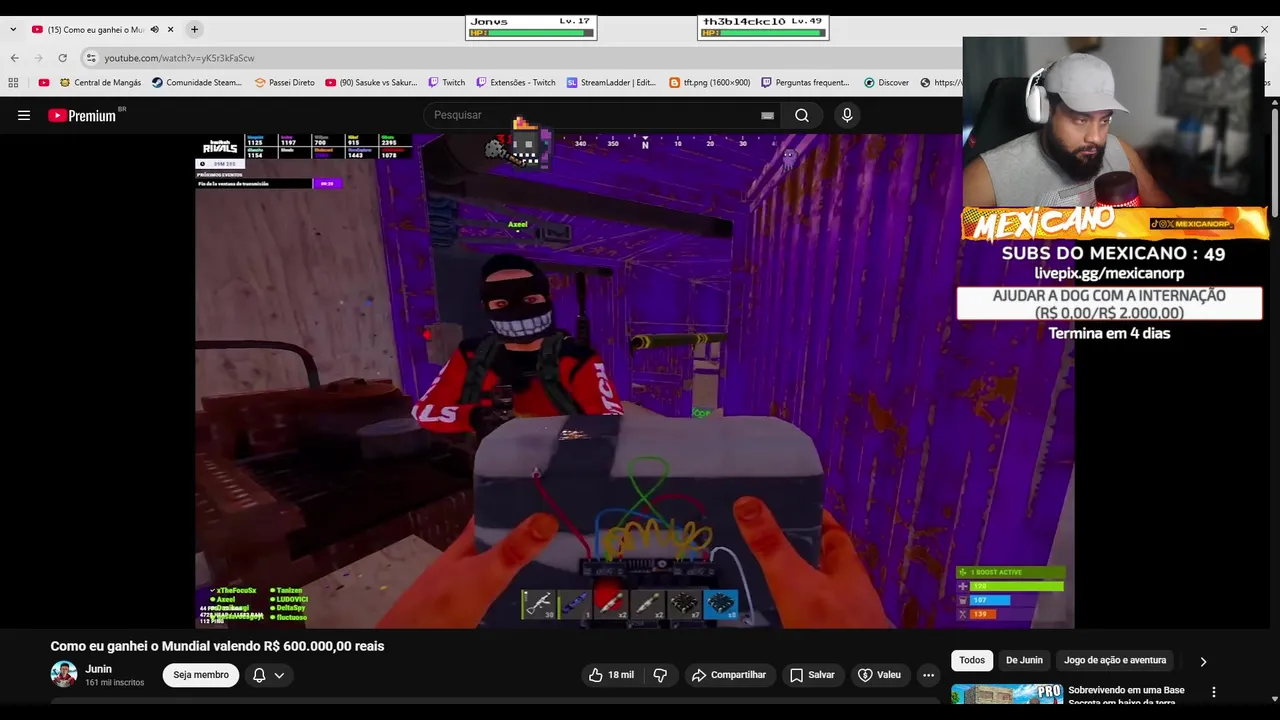Minimize the browser window
This screenshot has width=1280, height=720.
1203,29
